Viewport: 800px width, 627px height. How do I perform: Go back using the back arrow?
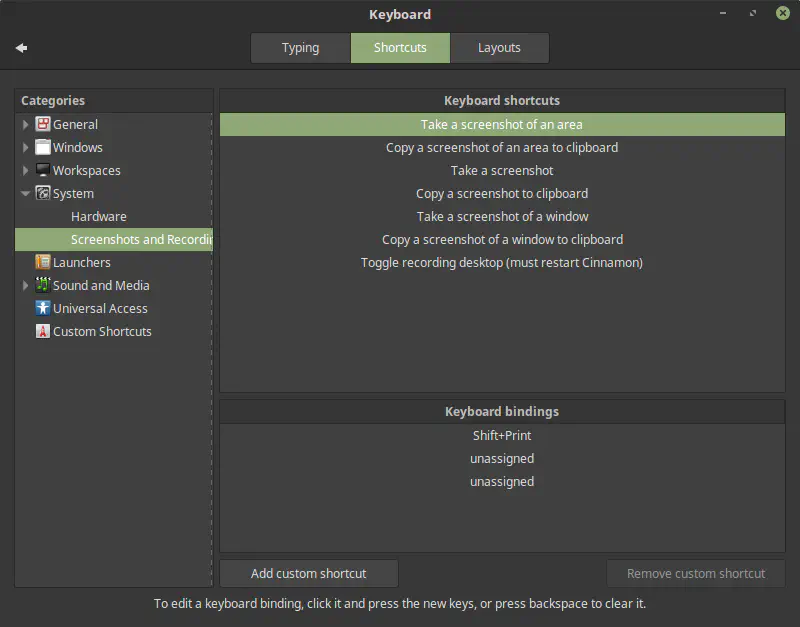(21, 48)
